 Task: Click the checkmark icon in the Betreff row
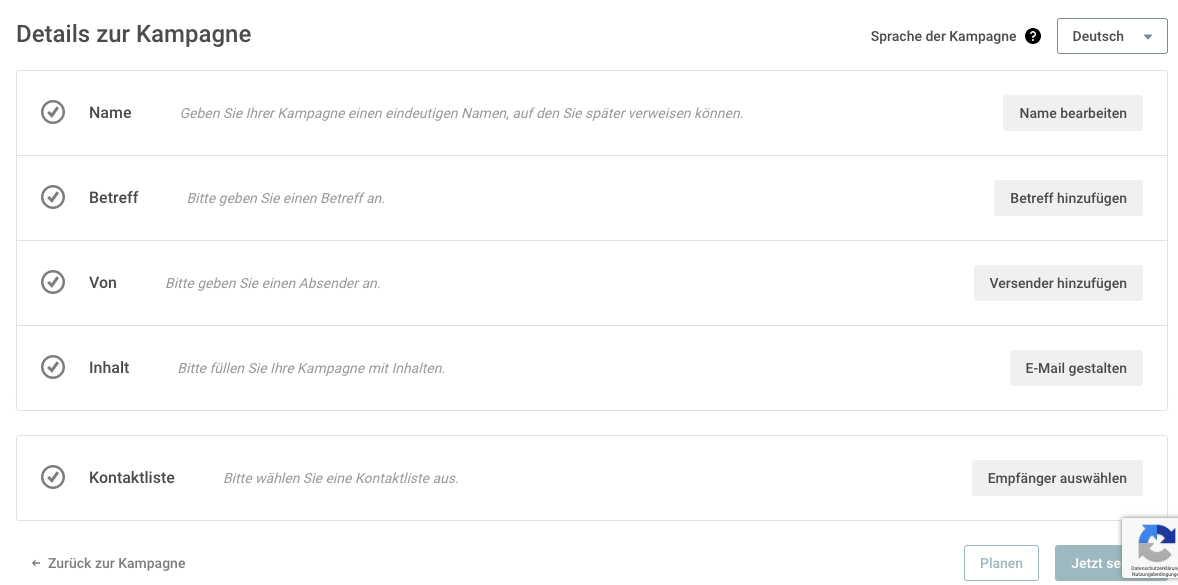tap(53, 198)
